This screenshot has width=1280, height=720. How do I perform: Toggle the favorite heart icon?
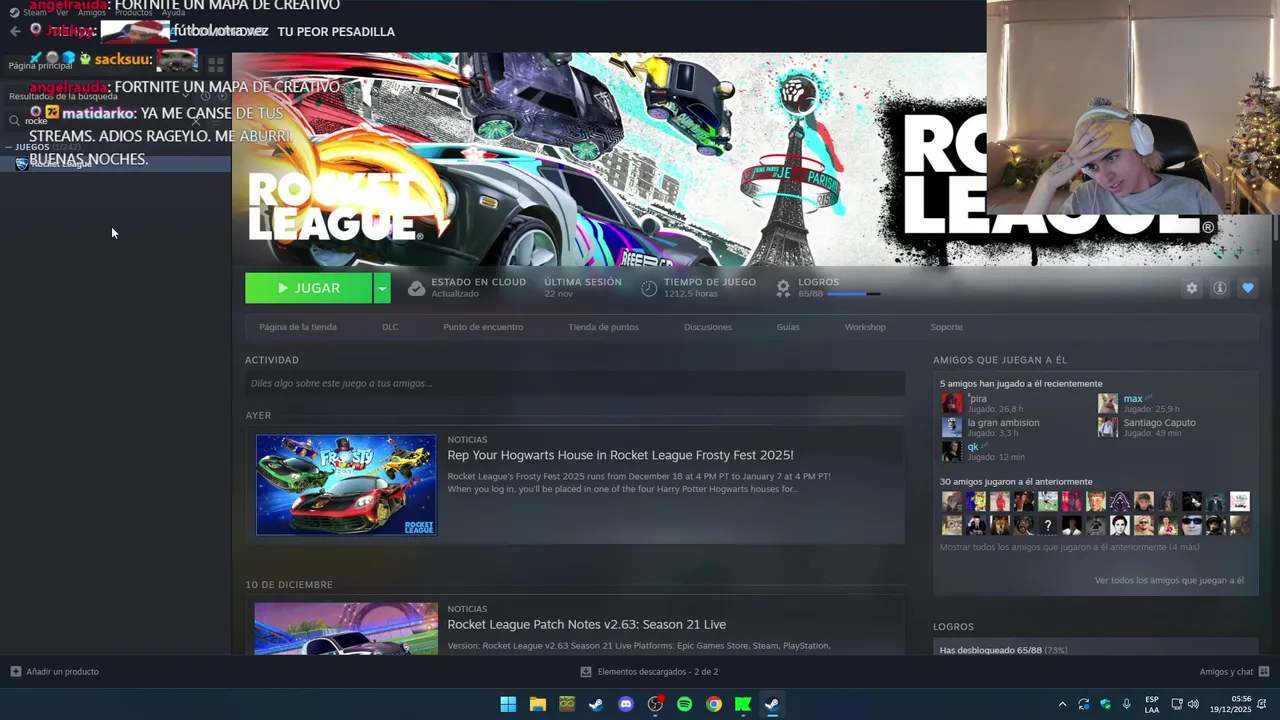tap(1247, 288)
